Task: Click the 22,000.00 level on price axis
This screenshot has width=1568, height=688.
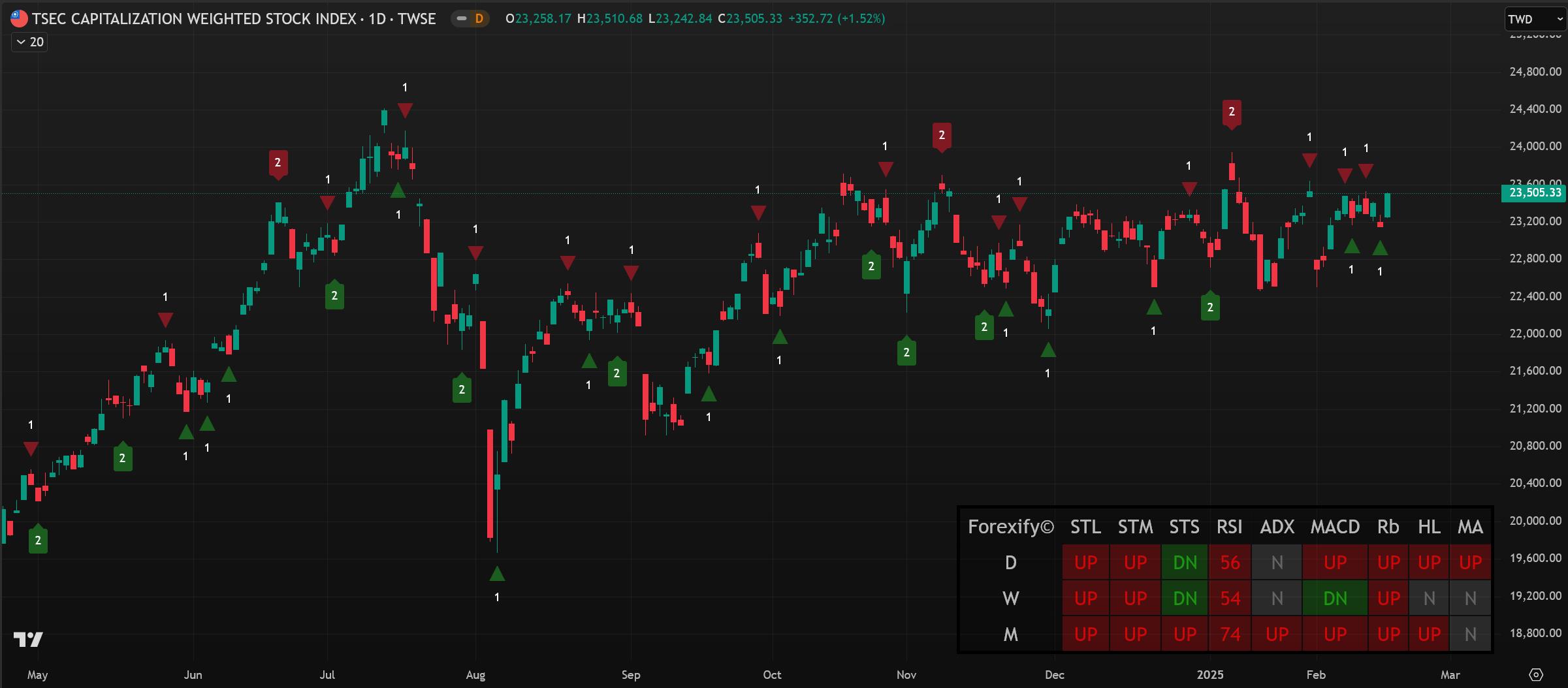Action: (x=1533, y=334)
